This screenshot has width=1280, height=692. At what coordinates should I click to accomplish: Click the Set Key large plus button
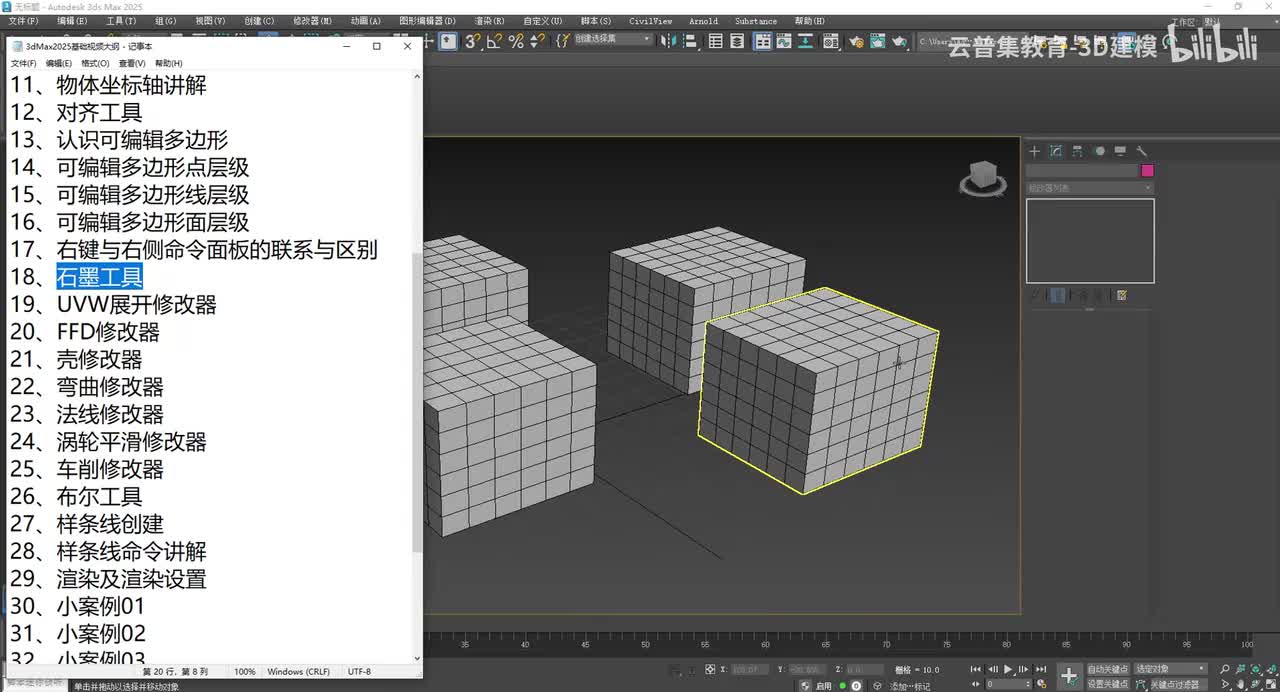click(x=1068, y=676)
